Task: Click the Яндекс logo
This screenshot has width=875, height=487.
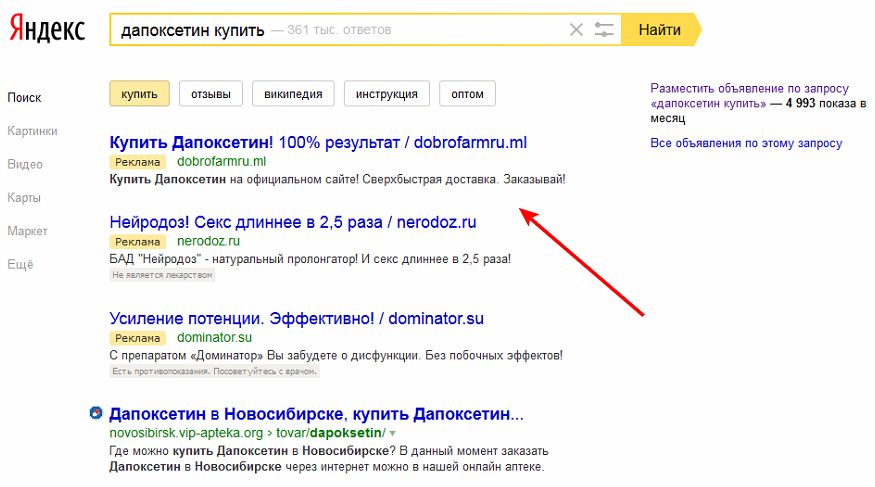Action: pos(47,29)
